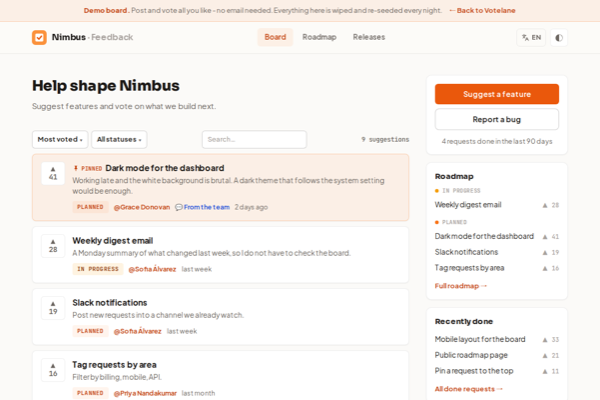Open the All statuses filter dropdown
This screenshot has height=400, width=600.
(119, 139)
